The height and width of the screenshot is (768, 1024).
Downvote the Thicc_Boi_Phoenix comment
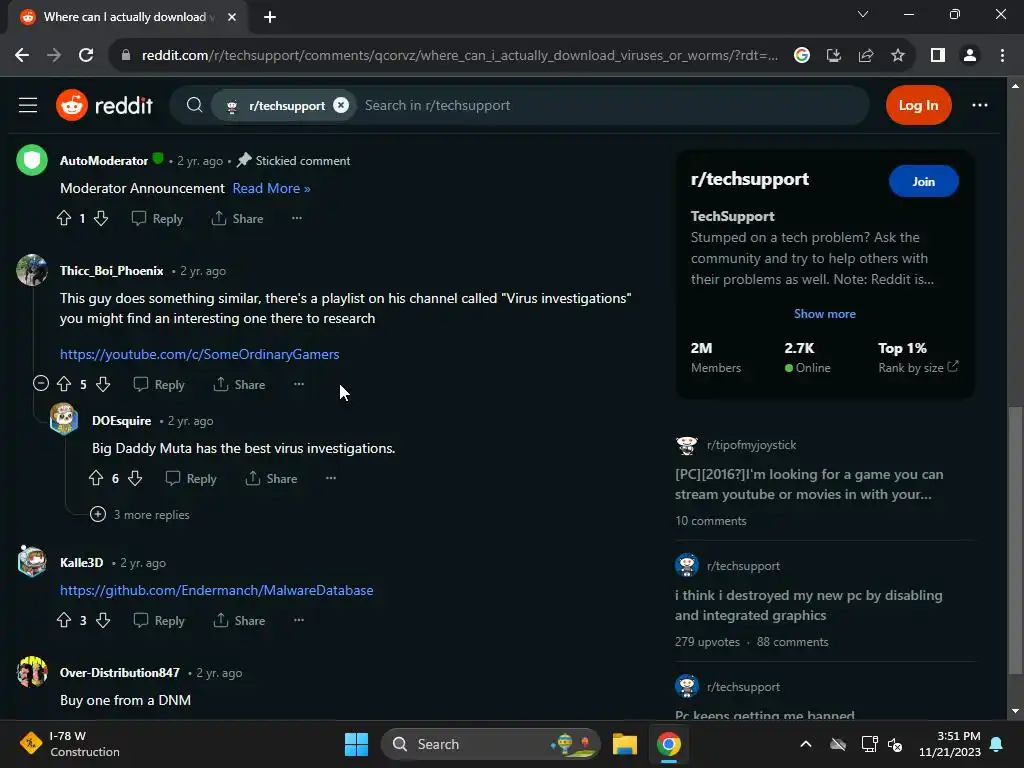coord(103,384)
